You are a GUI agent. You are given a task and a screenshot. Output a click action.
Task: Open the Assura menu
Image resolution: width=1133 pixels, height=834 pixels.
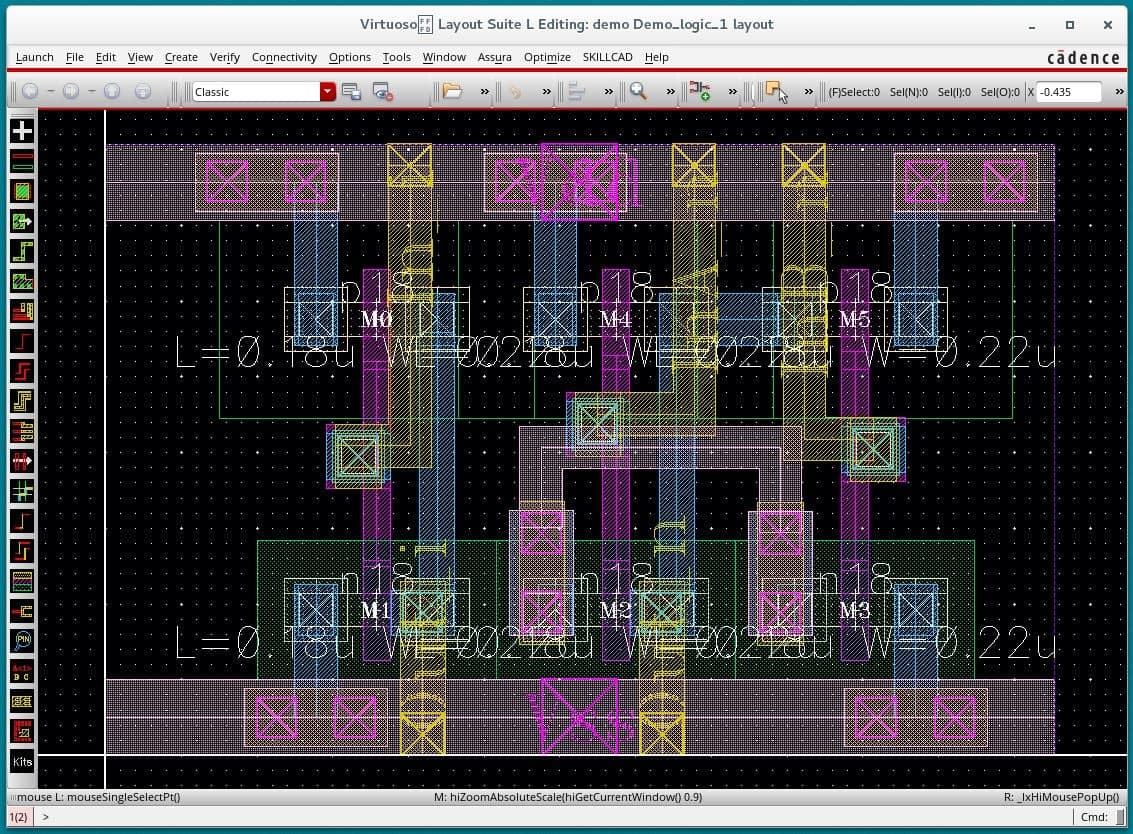tap(494, 57)
